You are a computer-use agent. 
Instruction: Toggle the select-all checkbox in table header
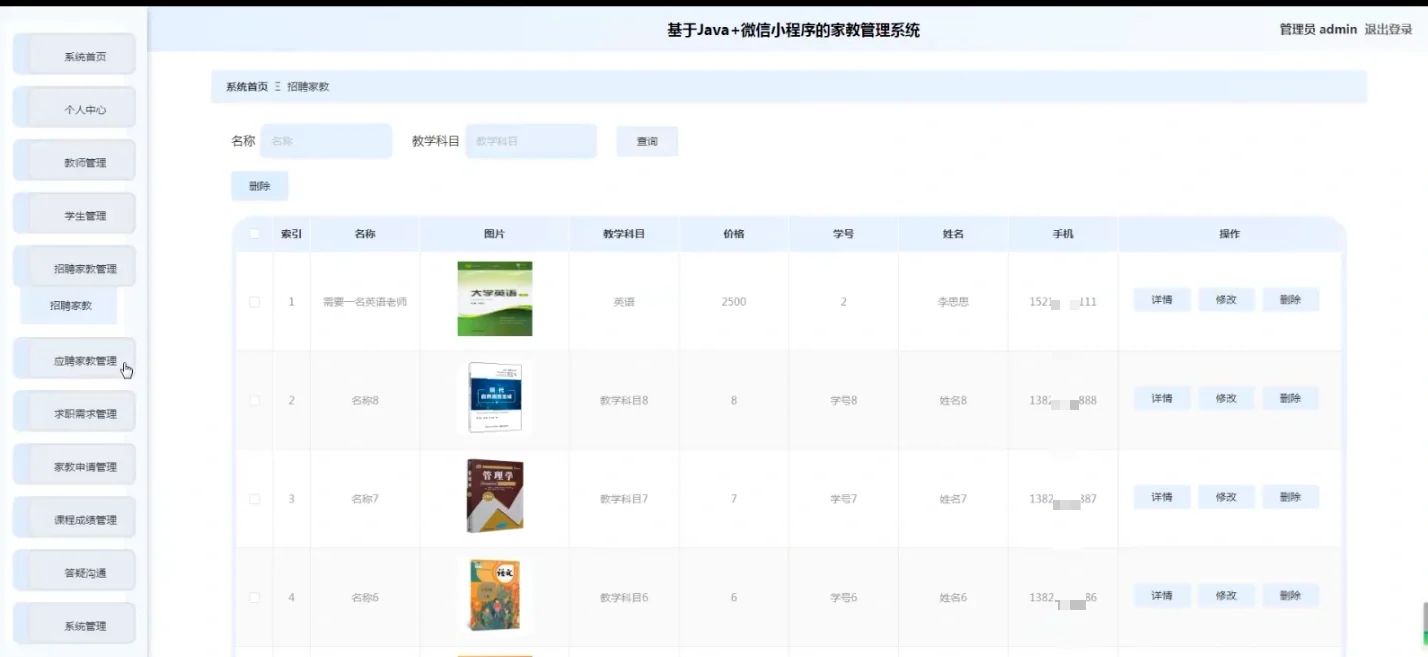pos(255,233)
